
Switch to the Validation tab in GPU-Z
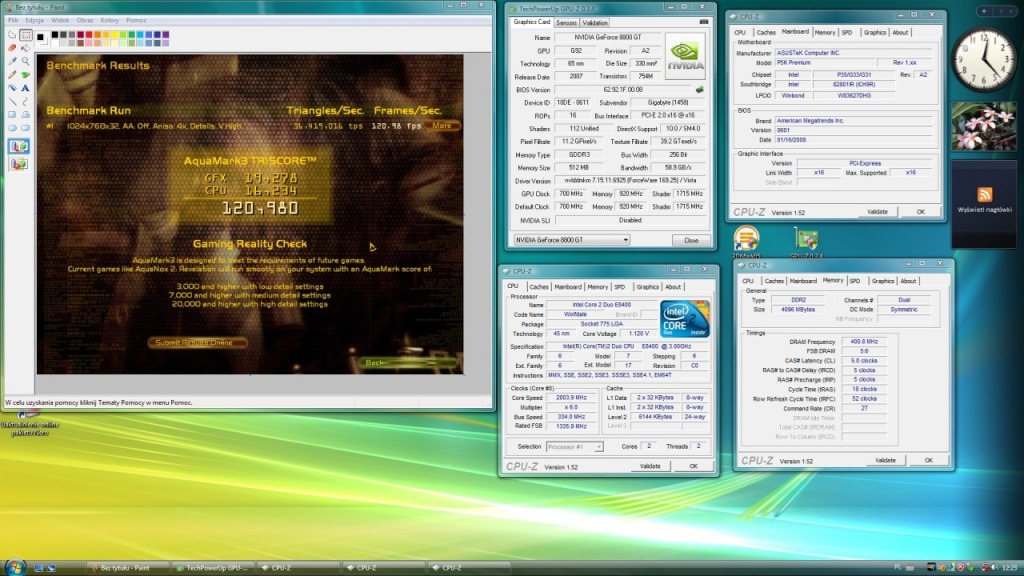595,22
